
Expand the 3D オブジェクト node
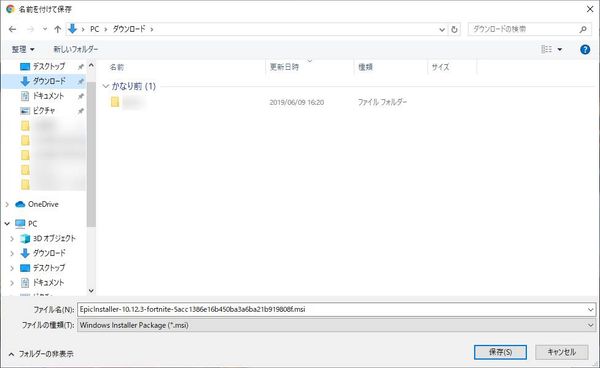(x=12, y=238)
